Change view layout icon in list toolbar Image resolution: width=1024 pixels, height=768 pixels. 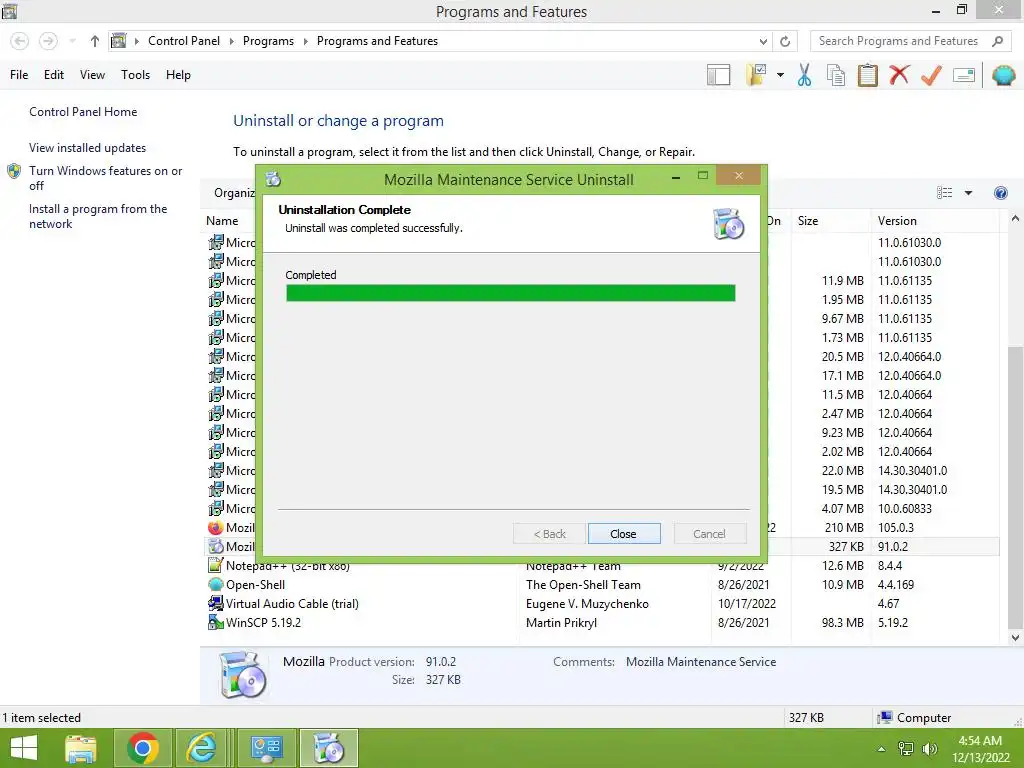tap(944, 193)
